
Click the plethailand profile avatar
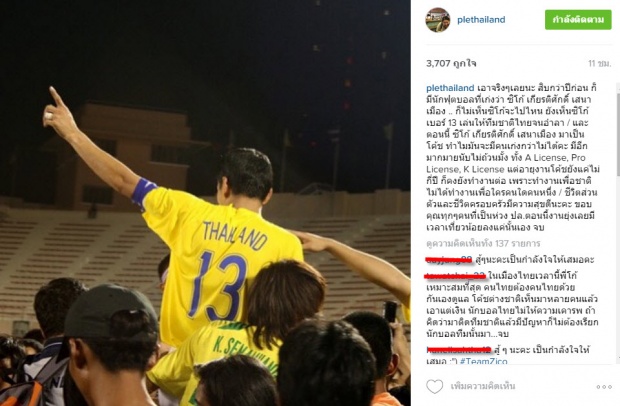click(x=438, y=20)
